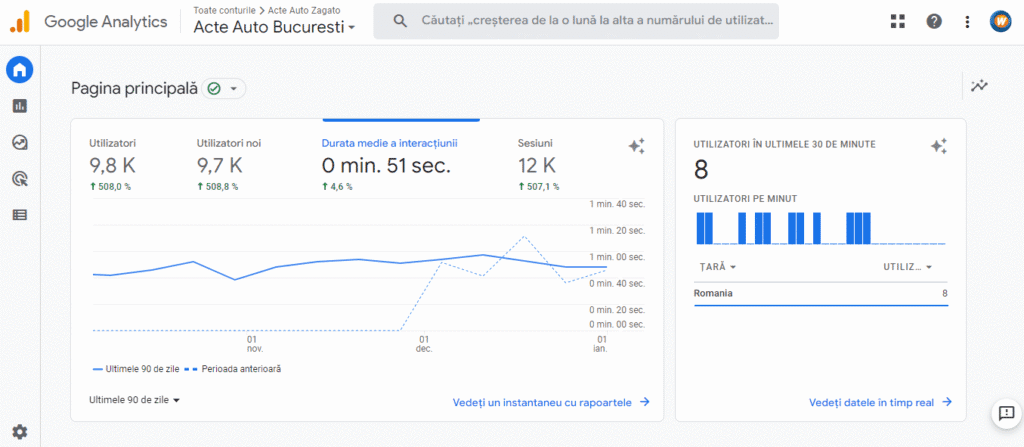Screen dimensions: 1024x447
Task: Click Ultimele 90 de zile legend entry
Action: (x=138, y=369)
